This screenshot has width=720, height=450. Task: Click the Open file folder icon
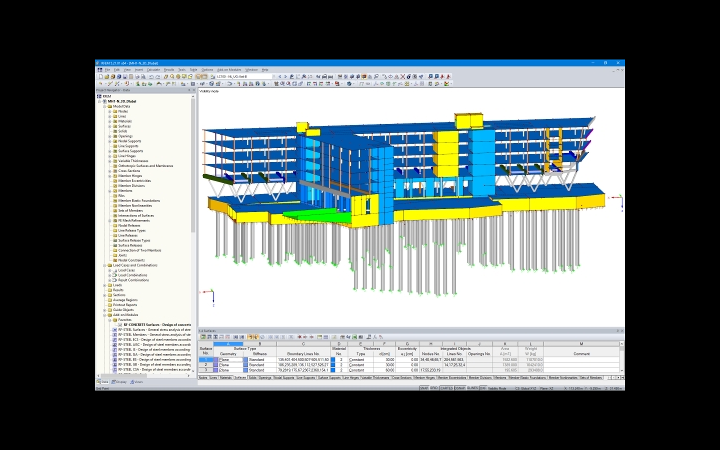click(107, 77)
